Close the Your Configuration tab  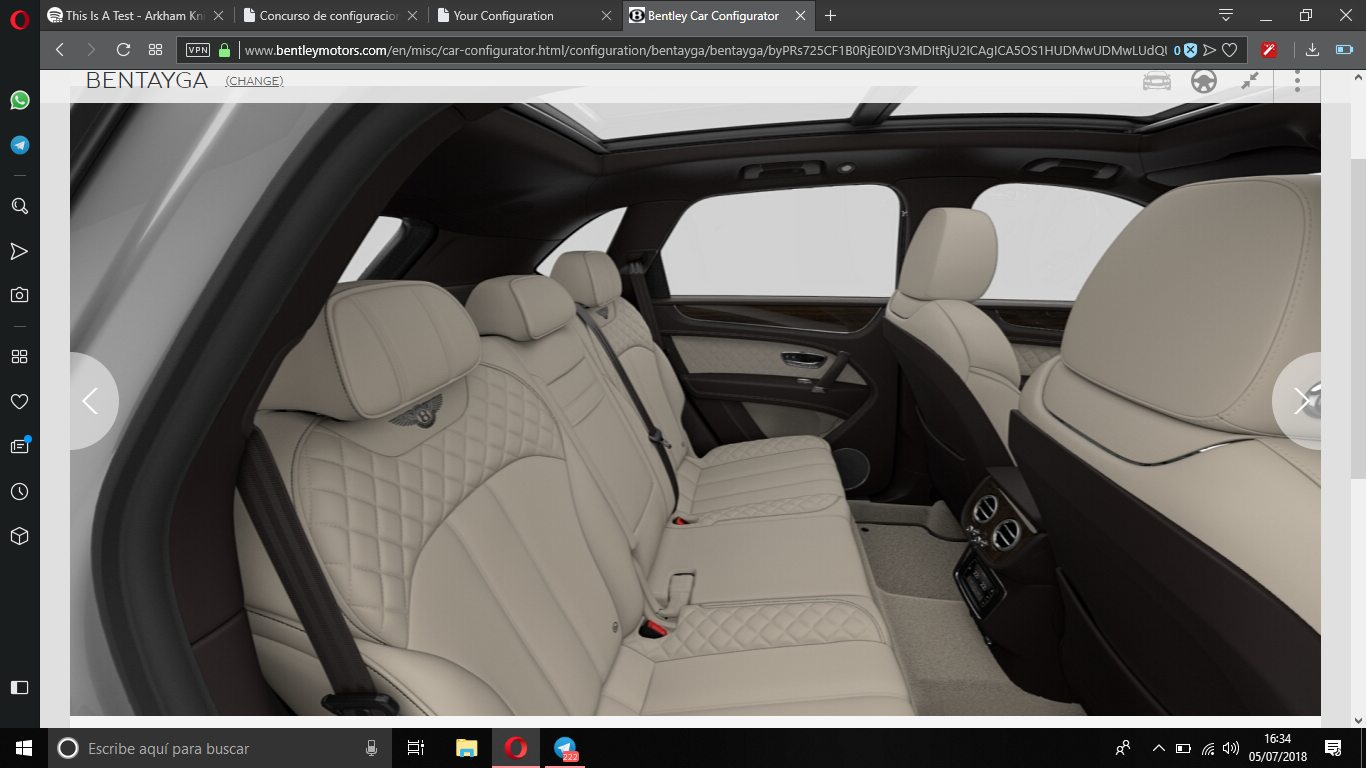[x=606, y=16]
